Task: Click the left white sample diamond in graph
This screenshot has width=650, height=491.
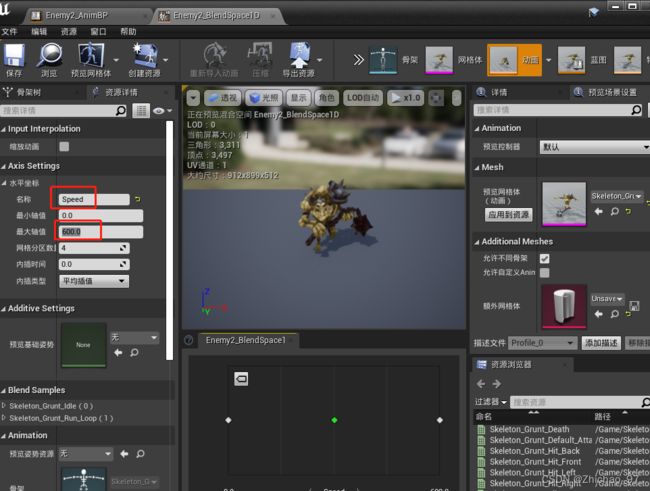Action: point(228,420)
